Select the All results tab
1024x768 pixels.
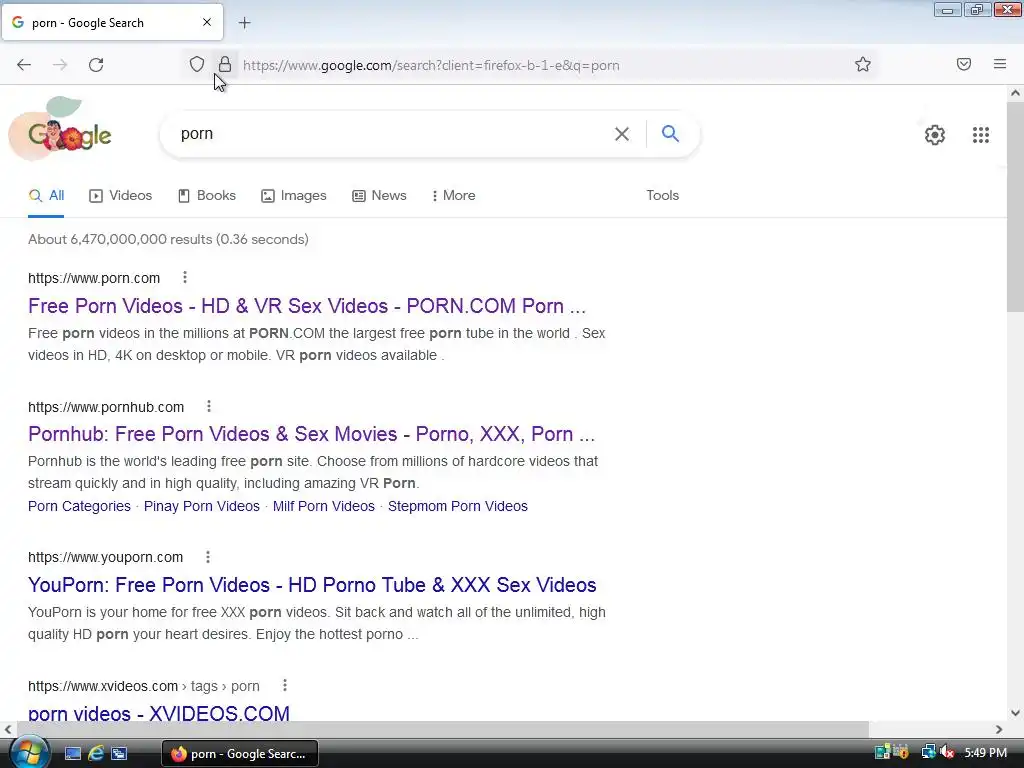click(46, 195)
